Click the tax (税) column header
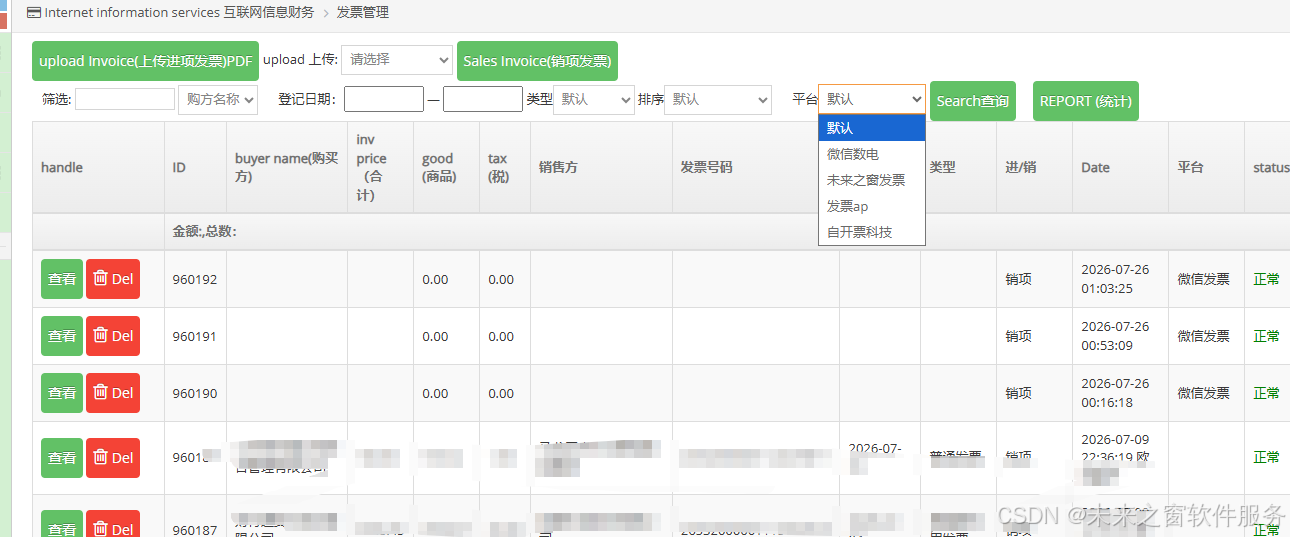 505,167
